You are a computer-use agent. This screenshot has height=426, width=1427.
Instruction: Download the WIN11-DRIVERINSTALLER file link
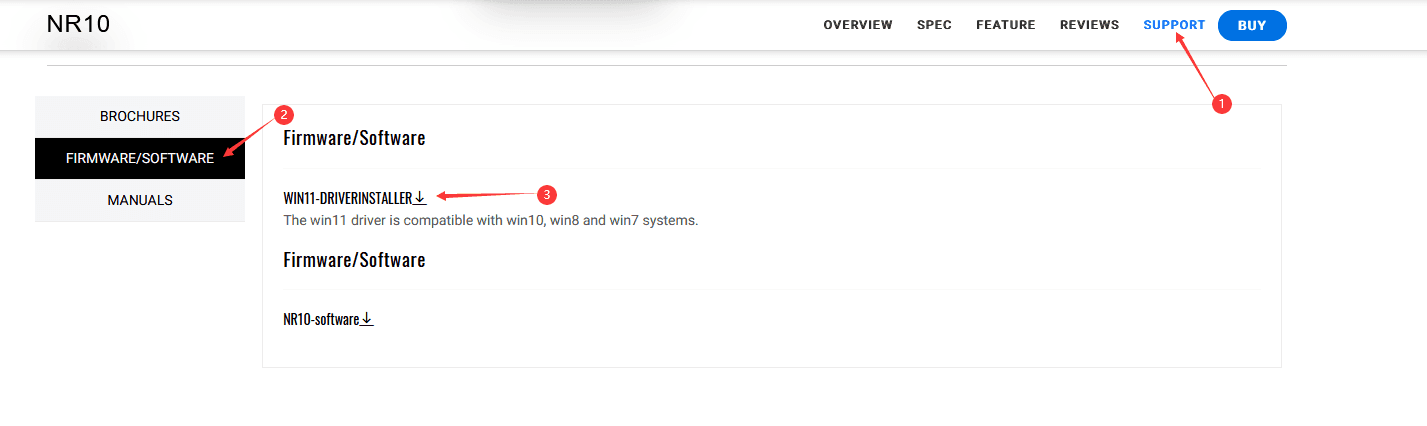pos(347,198)
